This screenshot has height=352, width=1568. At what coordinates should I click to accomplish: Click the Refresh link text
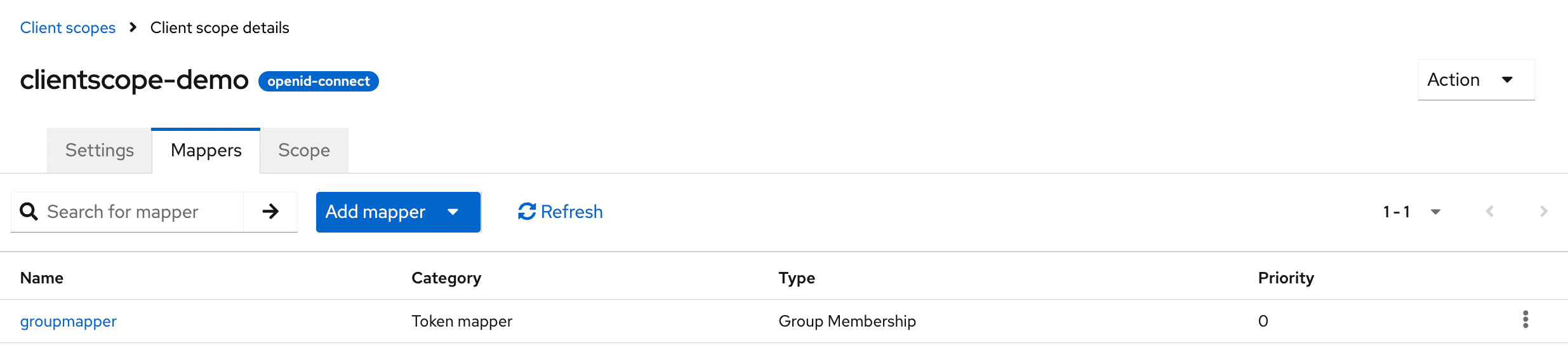[571, 212]
